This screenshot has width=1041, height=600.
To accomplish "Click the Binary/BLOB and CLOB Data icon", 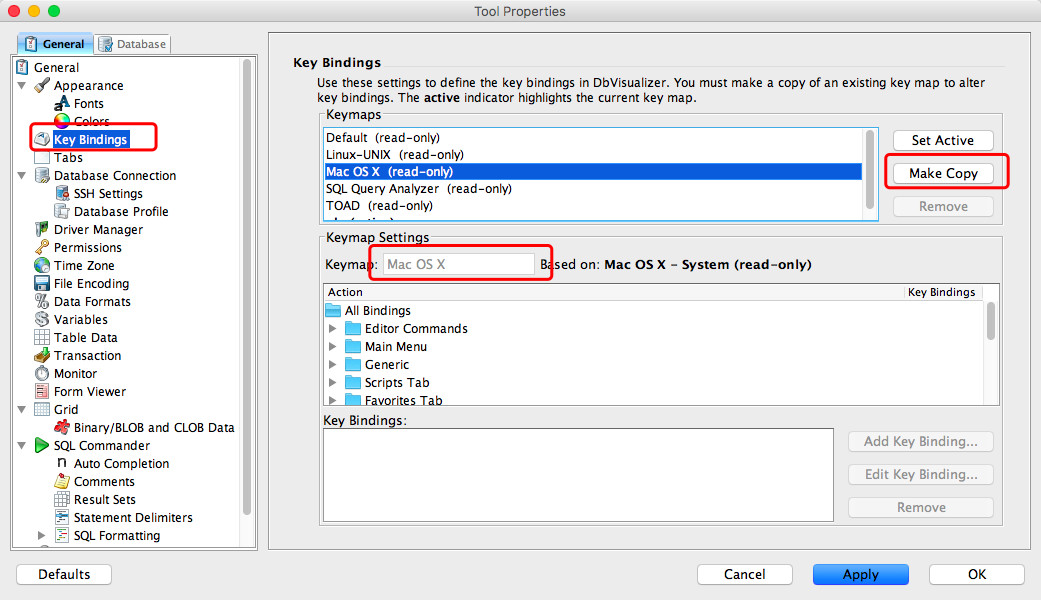I will click(62, 427).
